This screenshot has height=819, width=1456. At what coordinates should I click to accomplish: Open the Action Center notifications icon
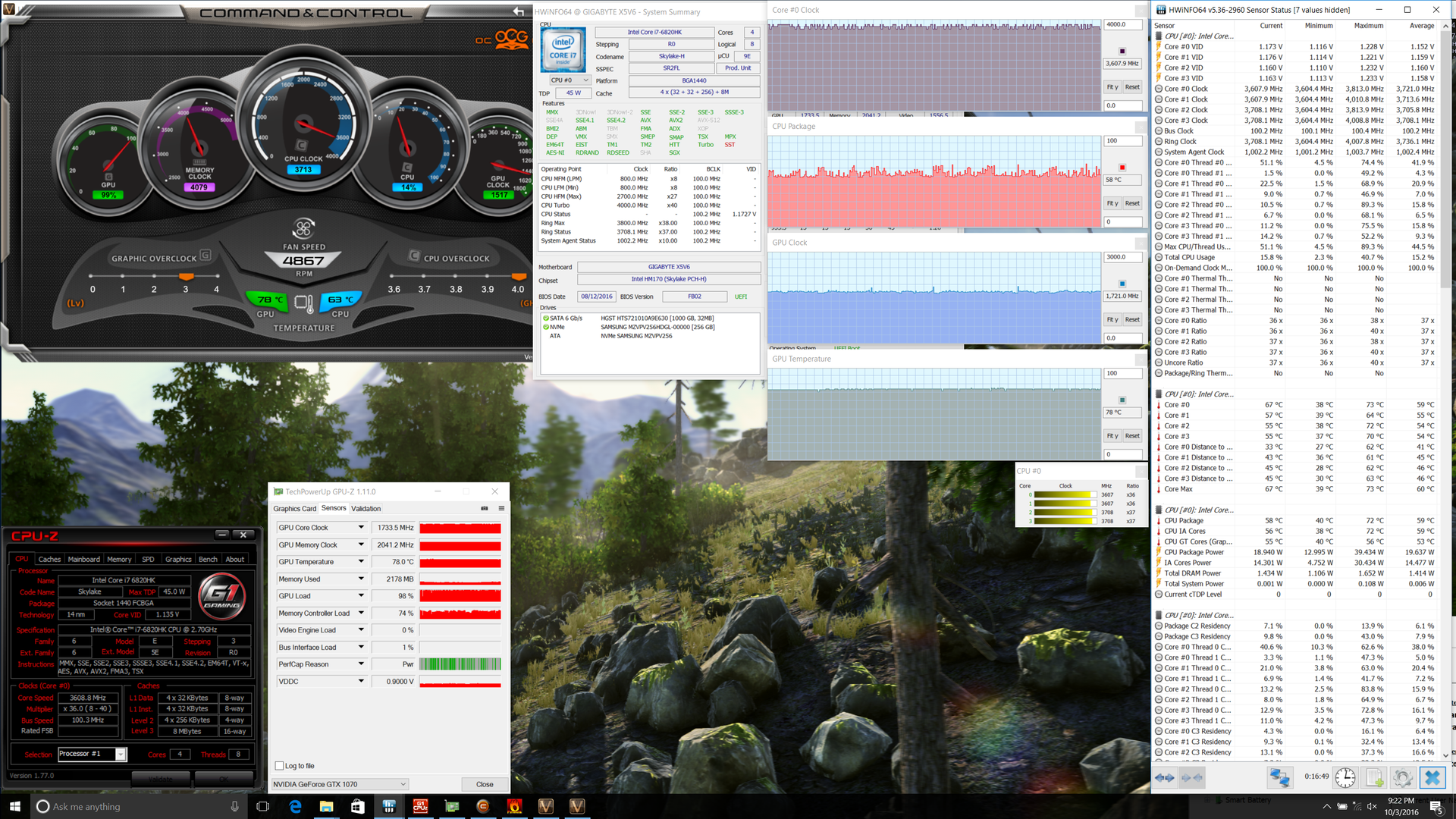pos(1436,806)
